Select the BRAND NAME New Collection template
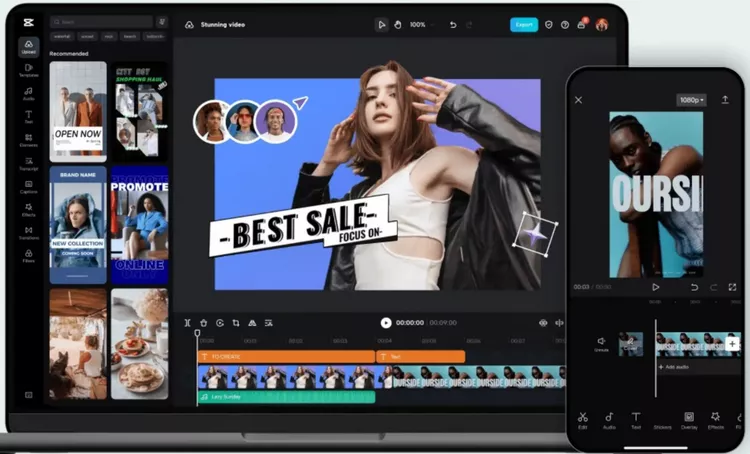This screenshot has width=750, height=454. pyautogui.click(x=78, y=225)
